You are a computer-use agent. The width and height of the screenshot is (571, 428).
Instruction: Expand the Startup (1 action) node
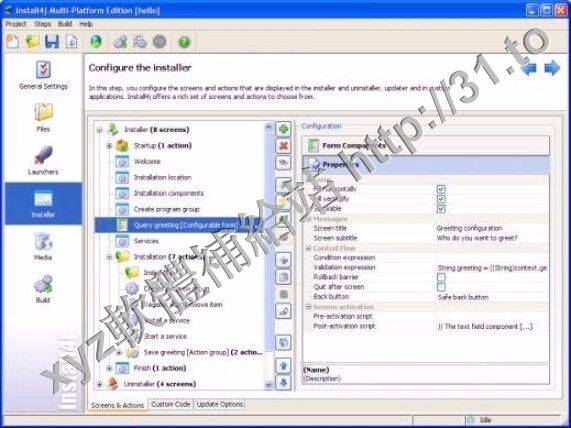point(109,146)
